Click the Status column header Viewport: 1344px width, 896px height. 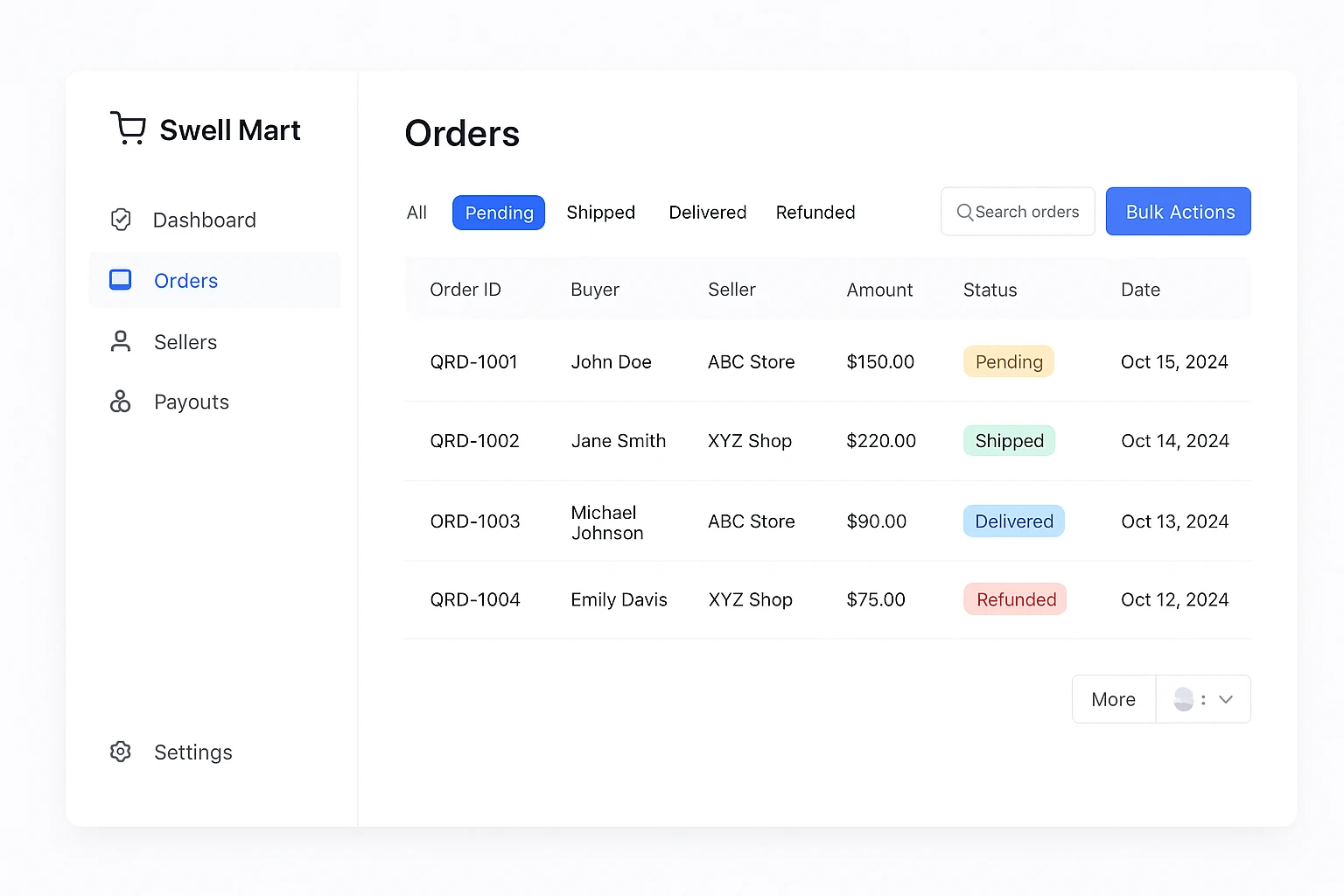point(990,290)
